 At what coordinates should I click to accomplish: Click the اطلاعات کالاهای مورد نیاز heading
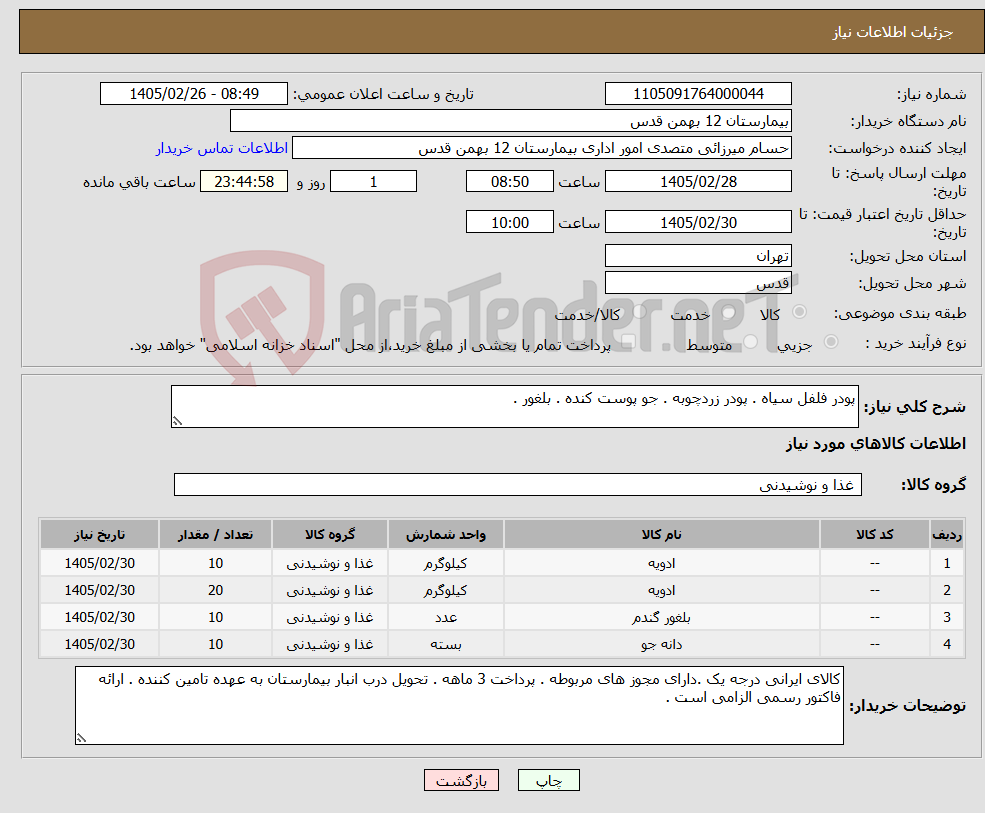[876, 444]
